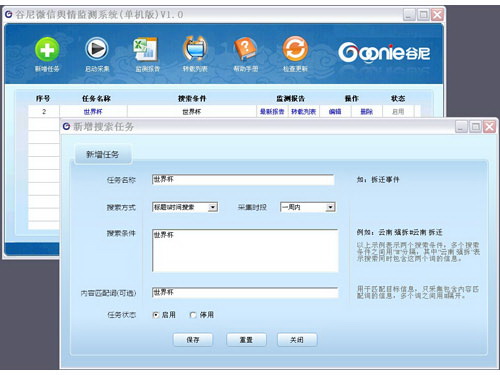Viewport: 500px width, 375px height.
Task: Click the orange 检查更新 refresh icon
Action: click(x=295, y=49)
